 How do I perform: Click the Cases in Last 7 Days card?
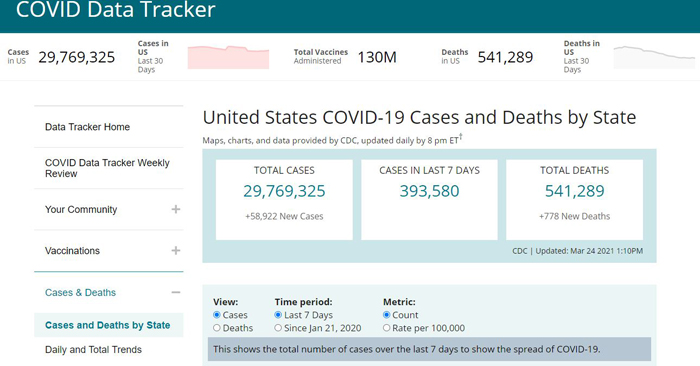(x=429, y=200)
